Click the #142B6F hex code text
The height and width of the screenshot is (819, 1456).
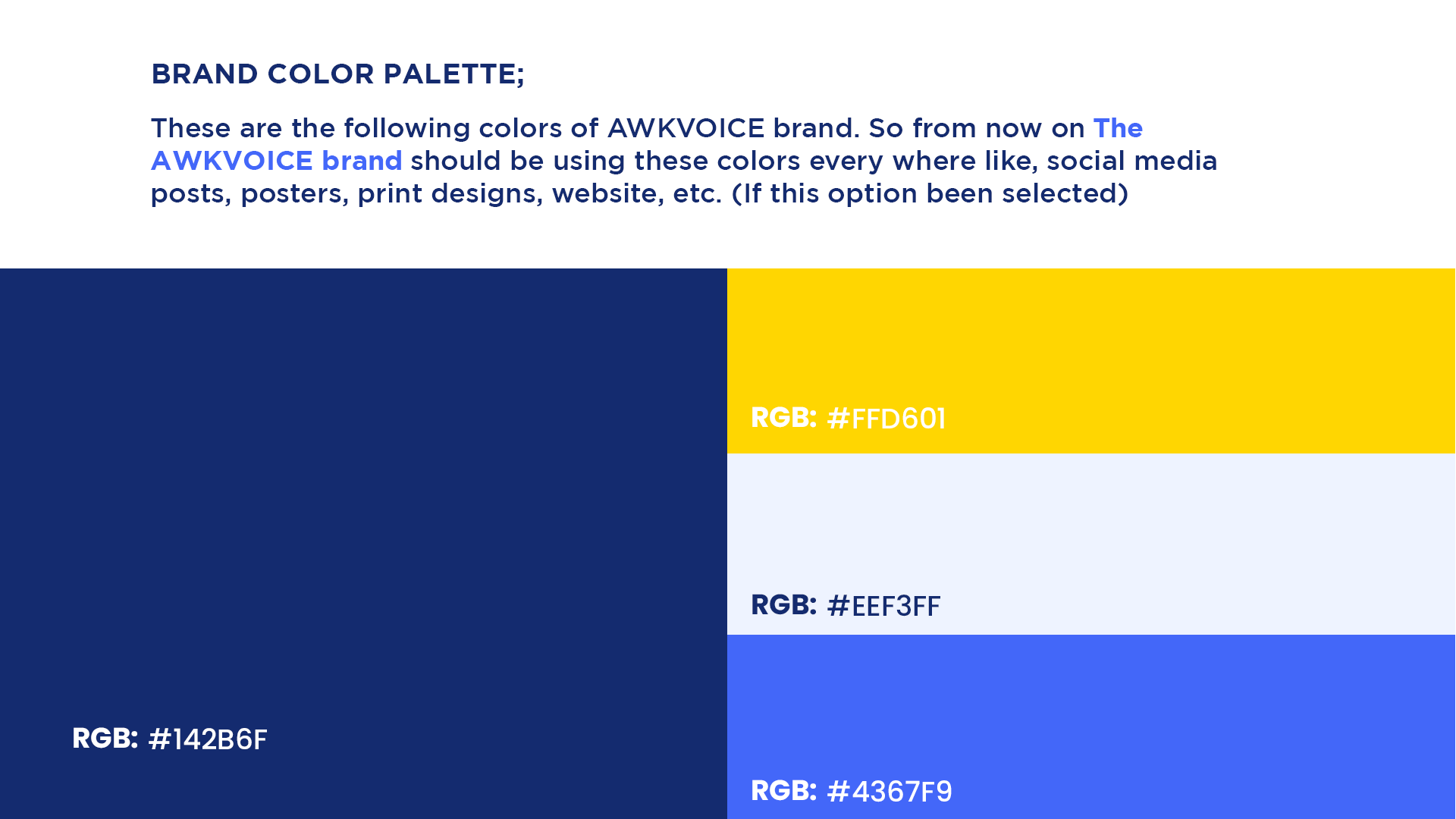coord(208,739)
